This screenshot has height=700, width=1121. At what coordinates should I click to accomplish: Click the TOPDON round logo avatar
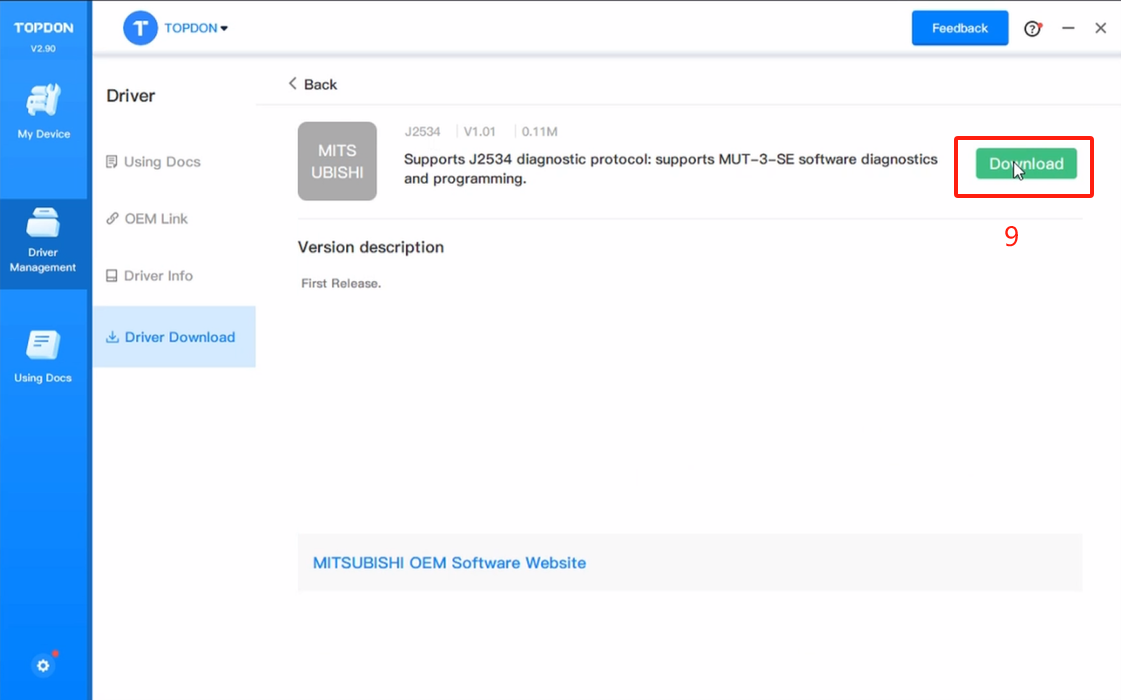coord(141,28)
